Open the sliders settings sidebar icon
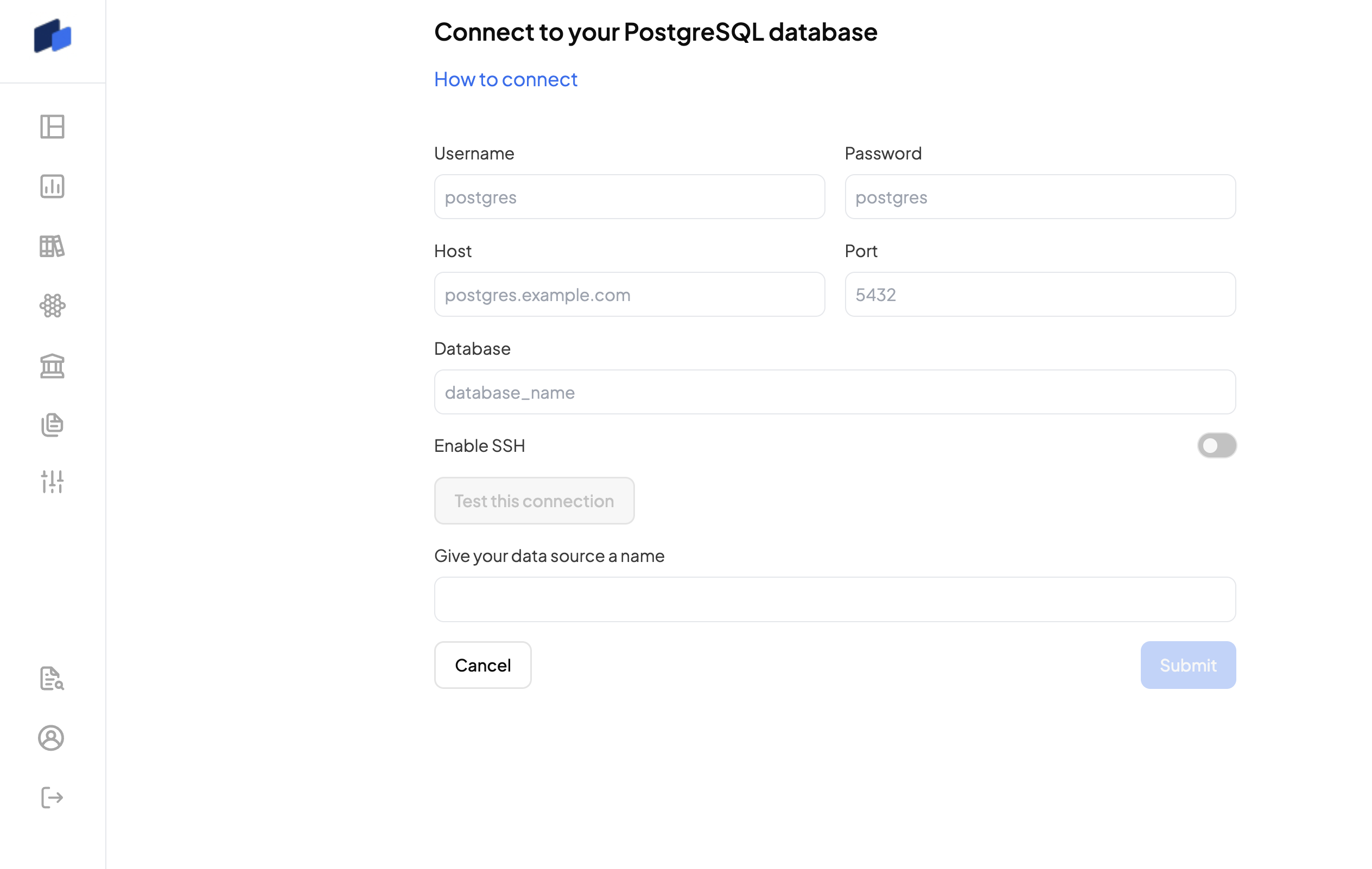Screen dimensions: 1372x869 tap(53, 482)
